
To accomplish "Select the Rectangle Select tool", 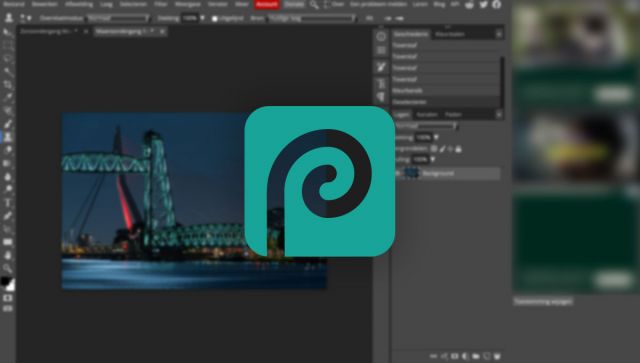I will (x=7, y=45).
